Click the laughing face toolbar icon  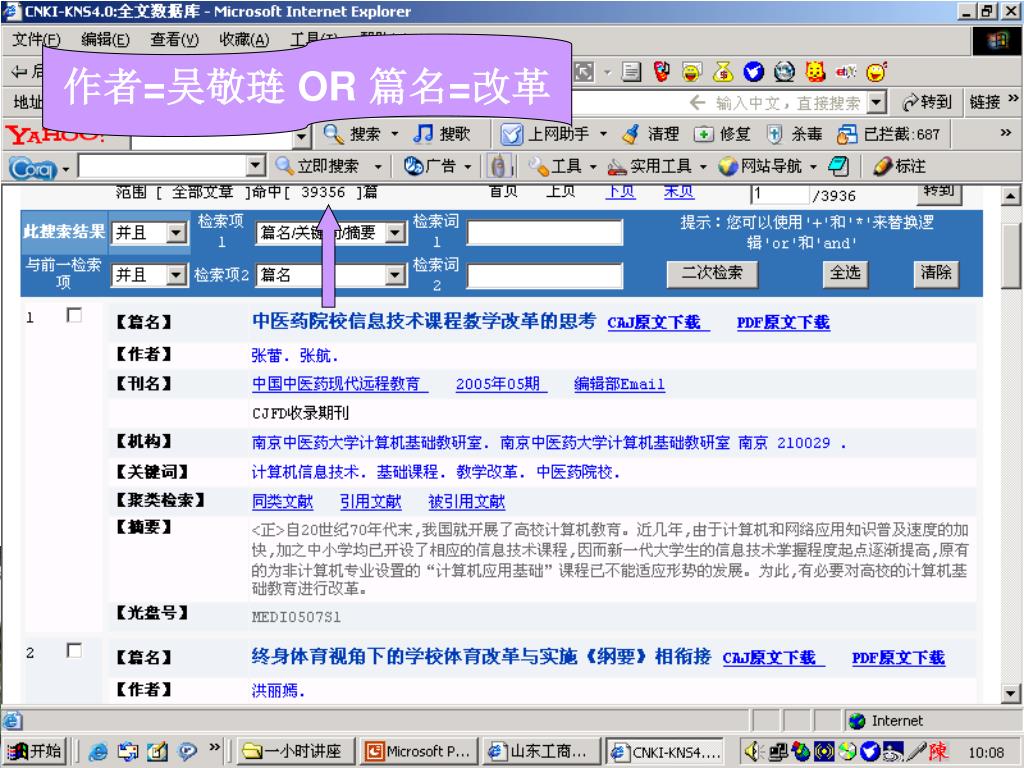(692, 71)
